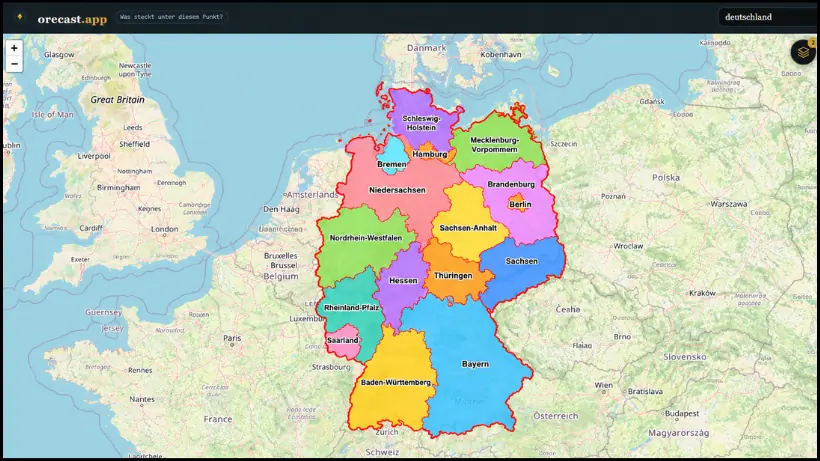820x461 pixels.
Task: Click the Den Haag city label
Action: [281, 210]
